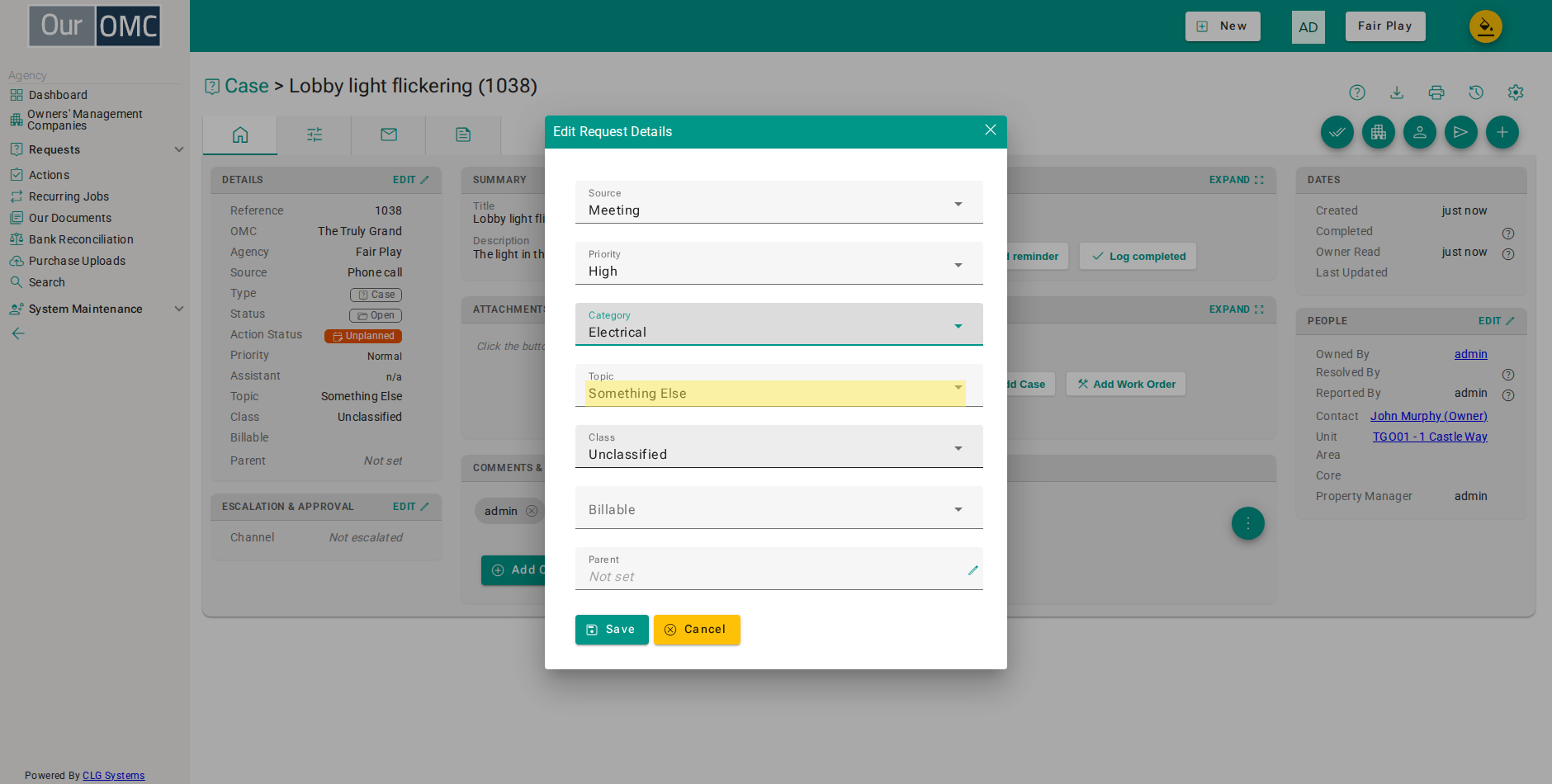Open Owners' Management Companies in sidebar
The image size is (1552, 784).
[85, 120]
